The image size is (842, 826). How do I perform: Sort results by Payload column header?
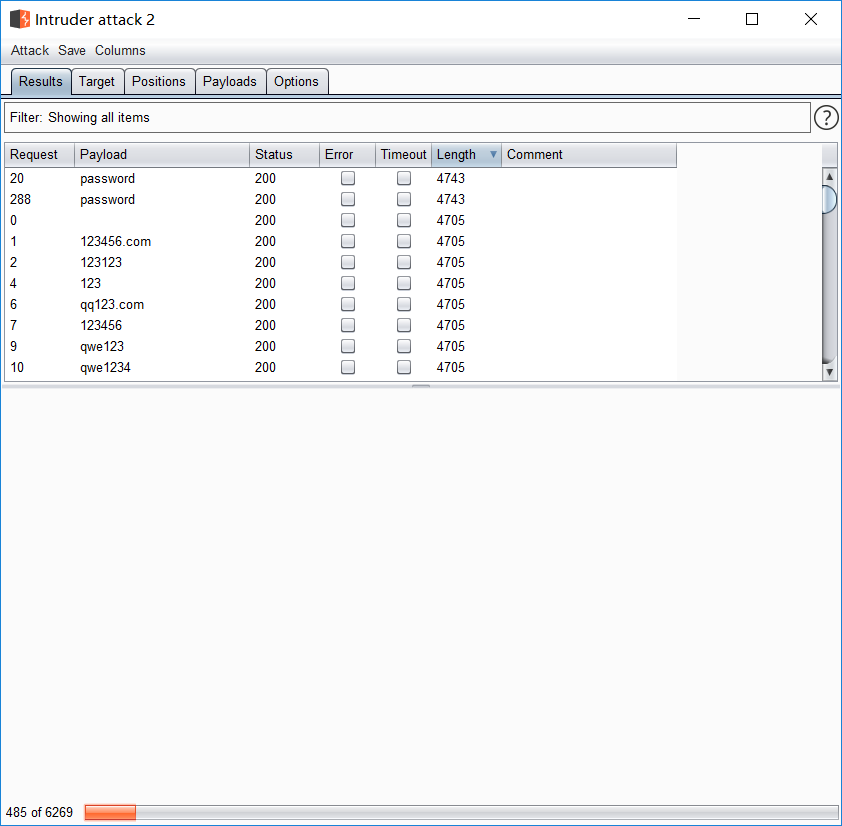(161, 155)
